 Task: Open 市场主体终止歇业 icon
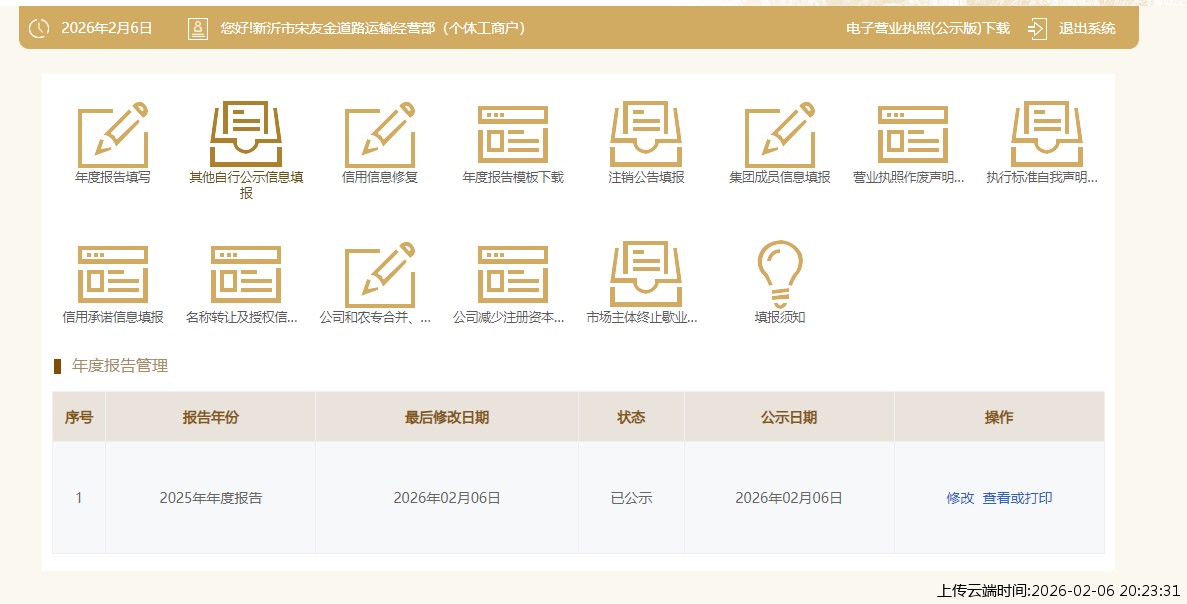tap(646, 275)
